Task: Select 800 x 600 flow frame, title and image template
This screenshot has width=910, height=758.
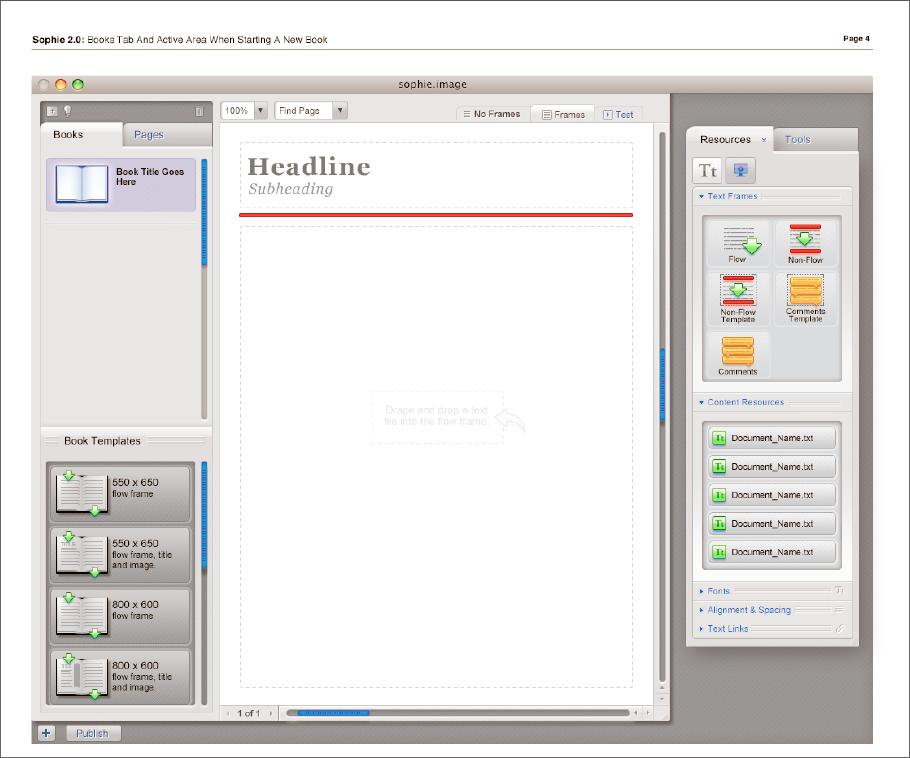Action: [x=120, y=676]
